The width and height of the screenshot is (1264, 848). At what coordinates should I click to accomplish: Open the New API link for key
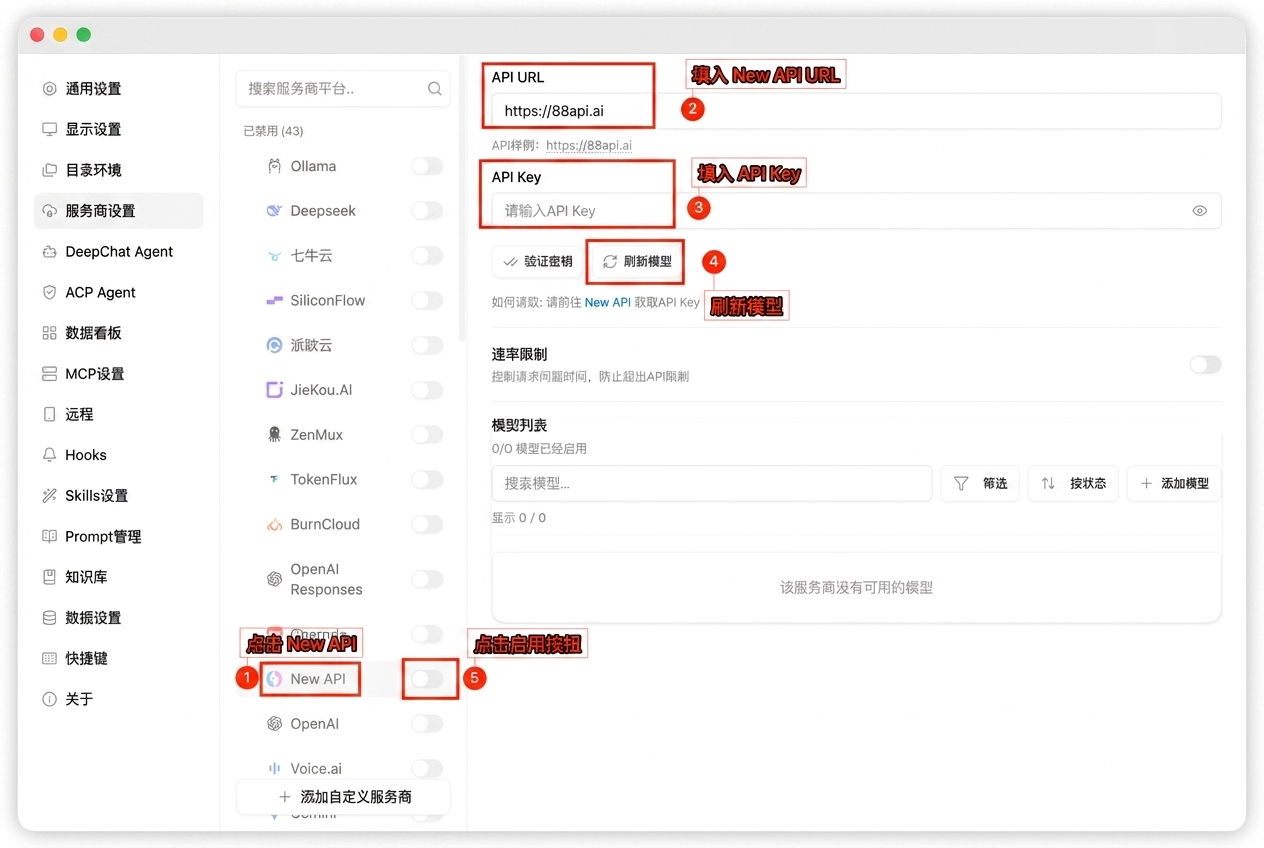pyautogui.click(x=608, y=302)
